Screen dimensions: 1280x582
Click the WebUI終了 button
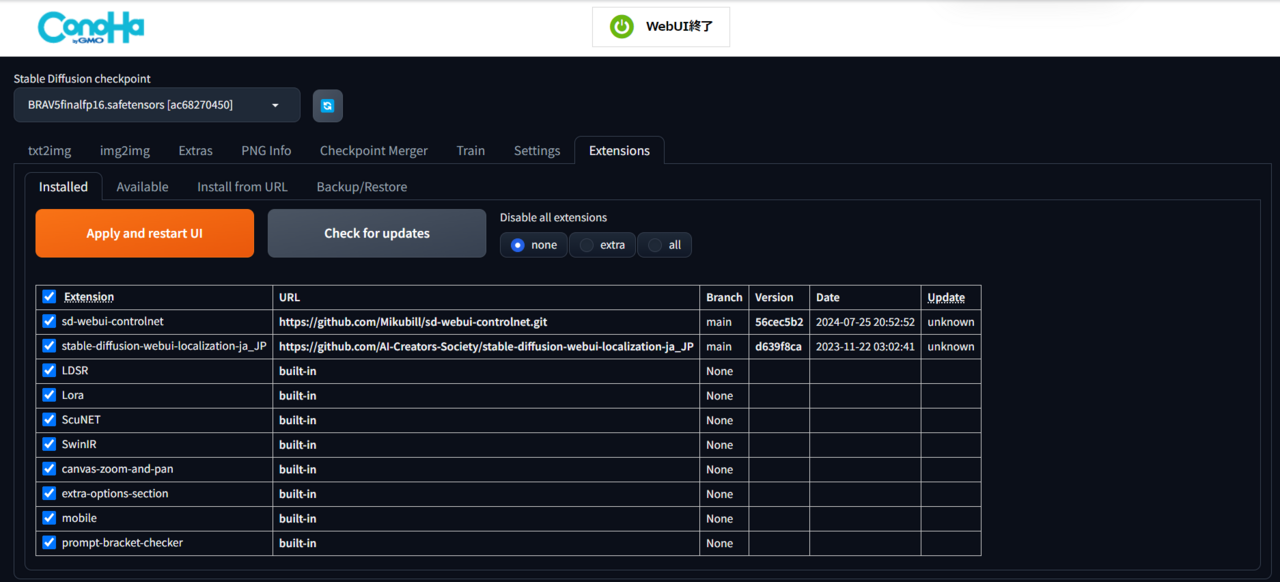[x=661, y=27]
